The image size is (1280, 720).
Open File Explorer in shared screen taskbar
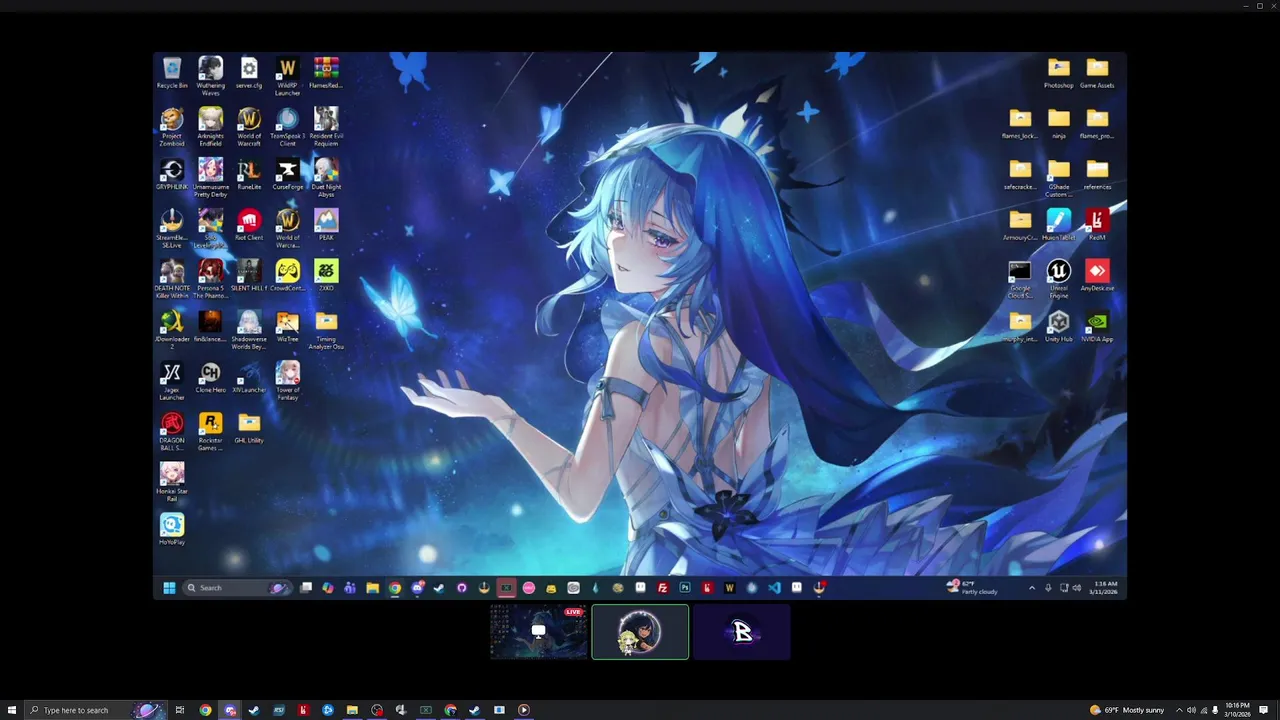point(372,588)
